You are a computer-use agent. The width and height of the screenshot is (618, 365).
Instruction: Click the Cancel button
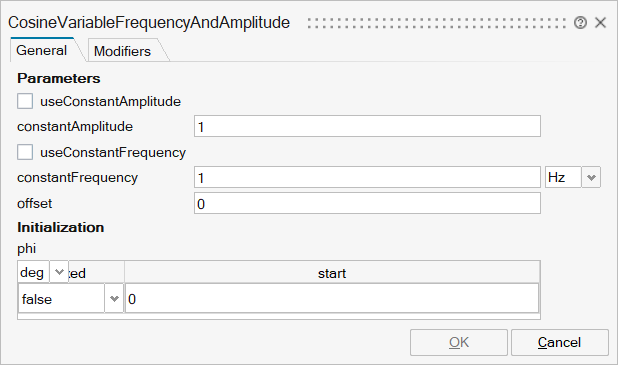(560, 342)
